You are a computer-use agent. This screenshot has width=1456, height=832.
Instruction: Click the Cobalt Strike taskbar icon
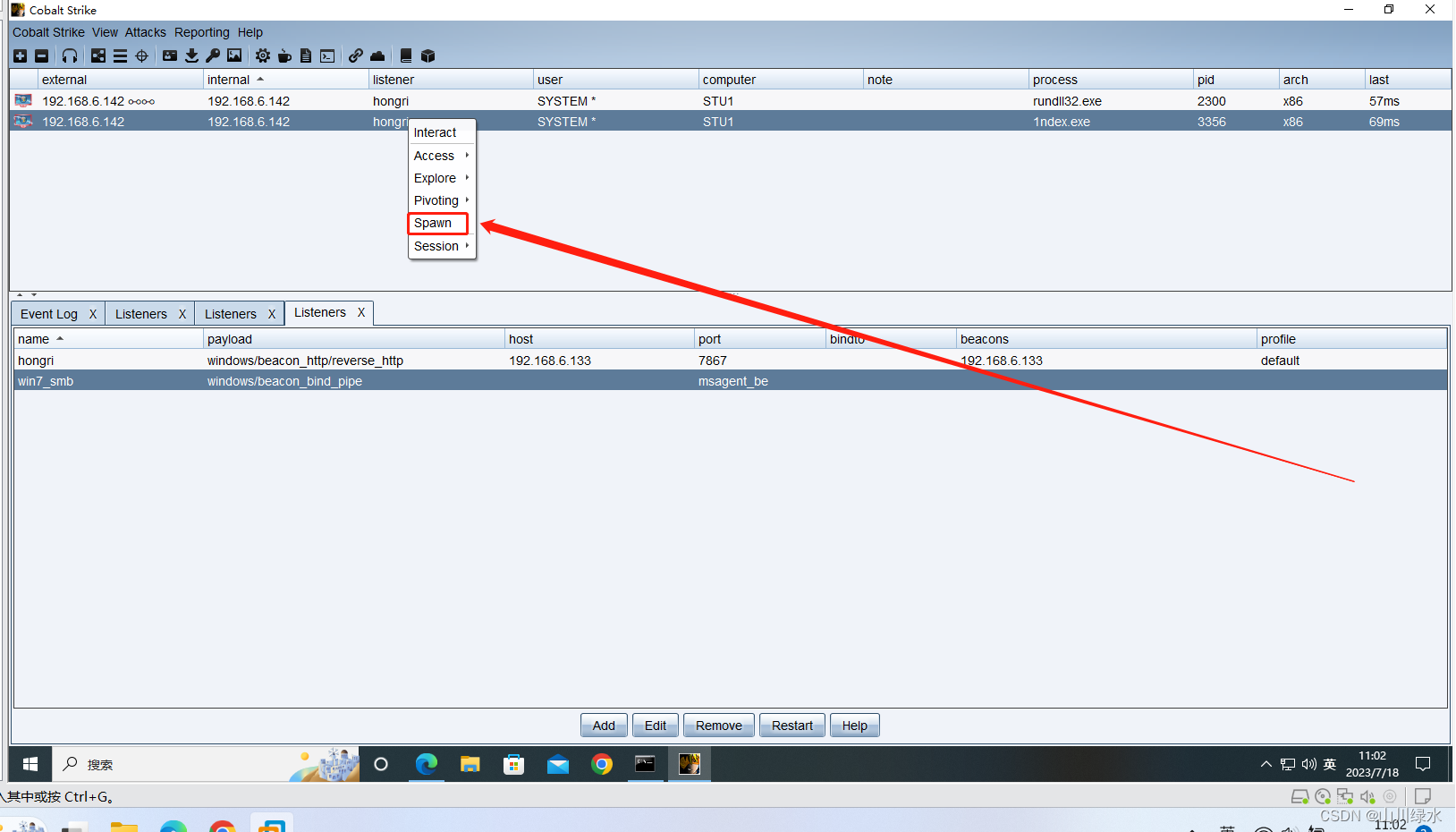[689, 764]
